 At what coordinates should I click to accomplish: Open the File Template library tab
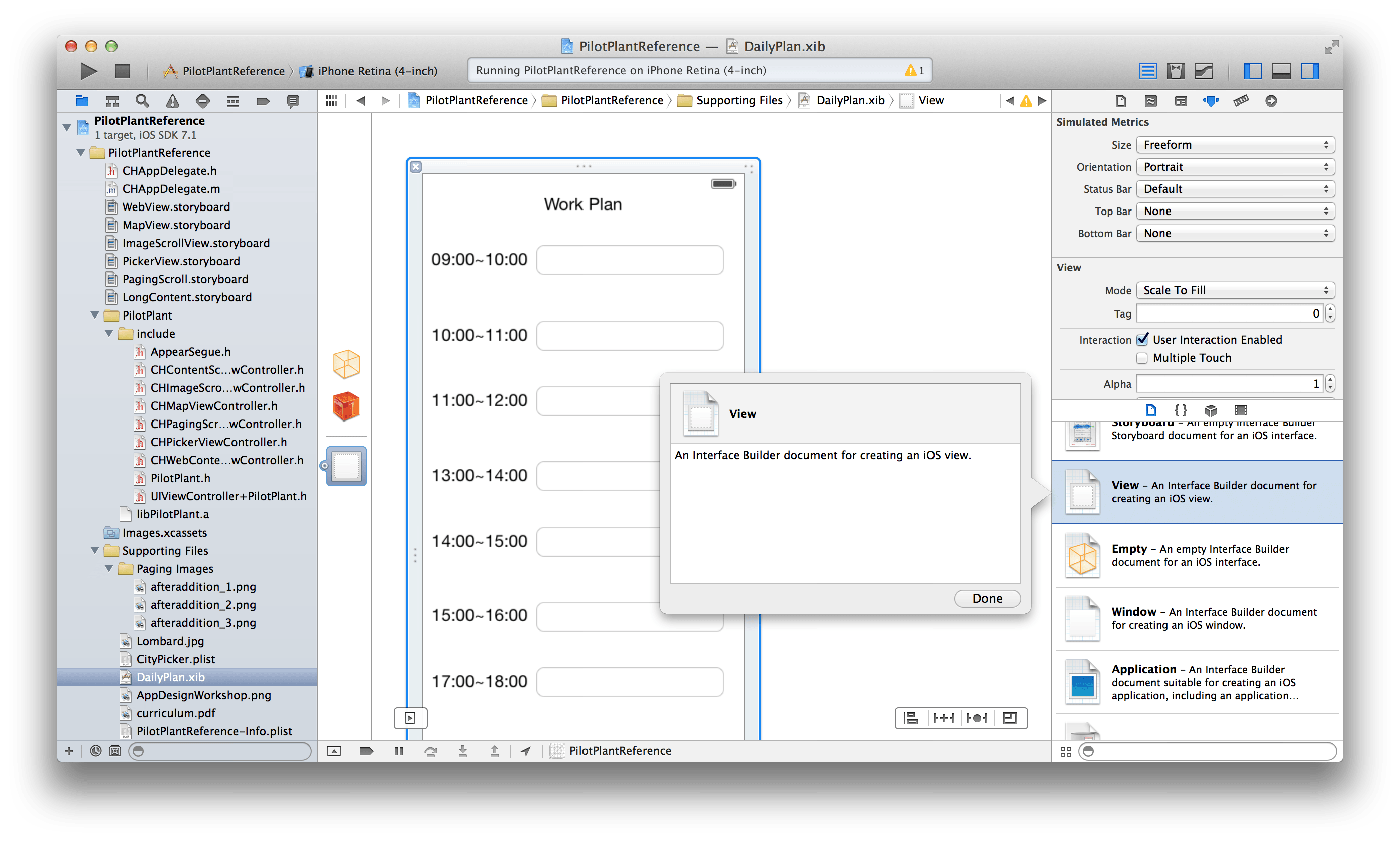click(x=1150, y=410)
